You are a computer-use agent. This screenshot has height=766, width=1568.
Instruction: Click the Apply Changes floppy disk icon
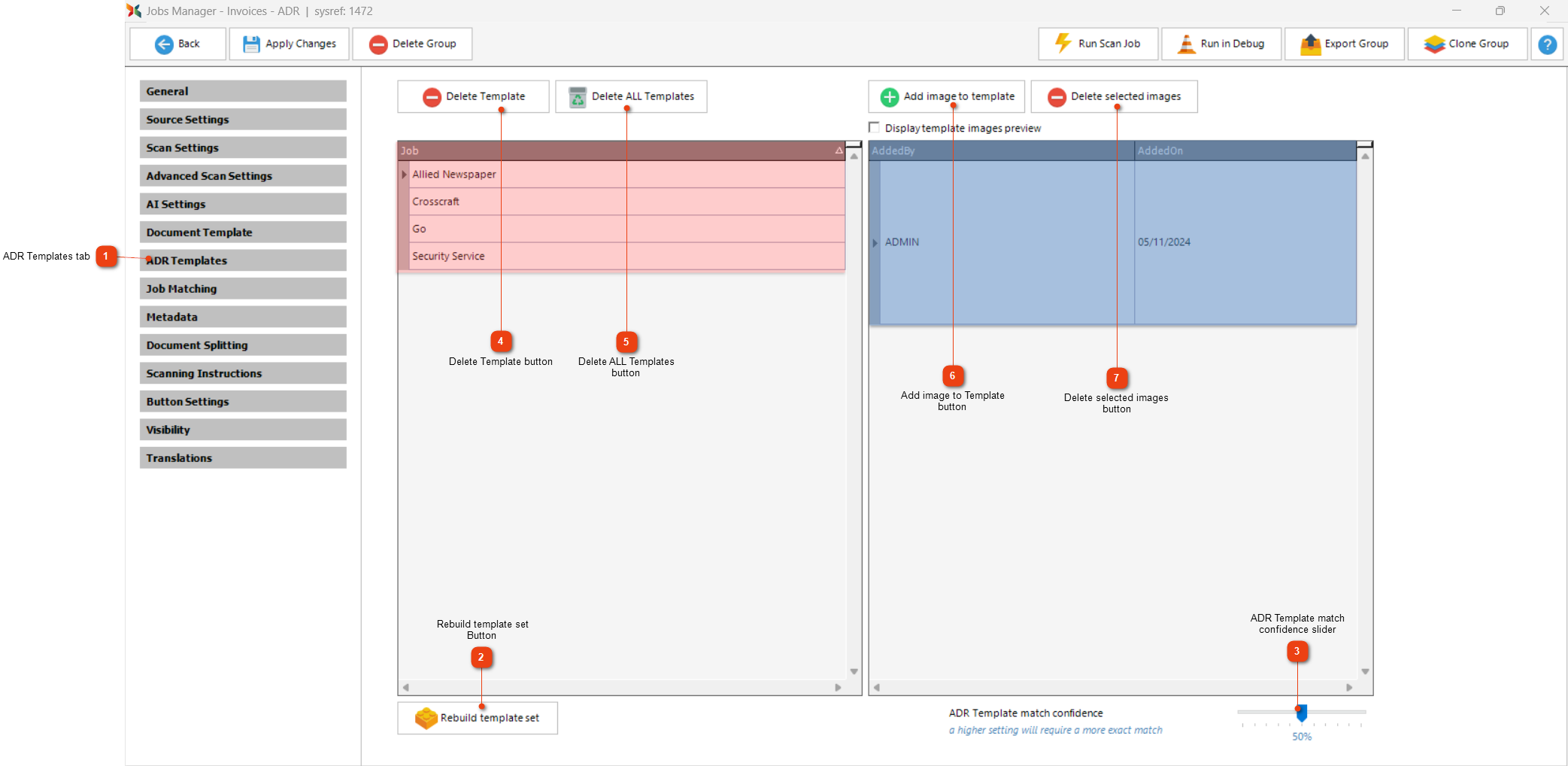point(251,44)
